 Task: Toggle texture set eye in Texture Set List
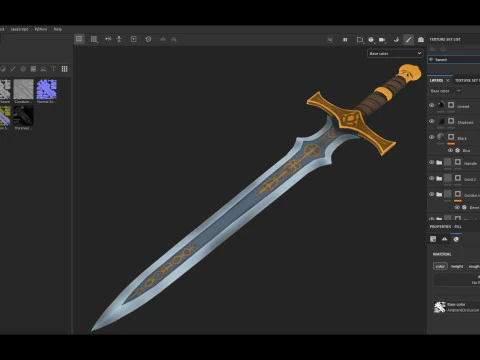(x=431, y=59)
